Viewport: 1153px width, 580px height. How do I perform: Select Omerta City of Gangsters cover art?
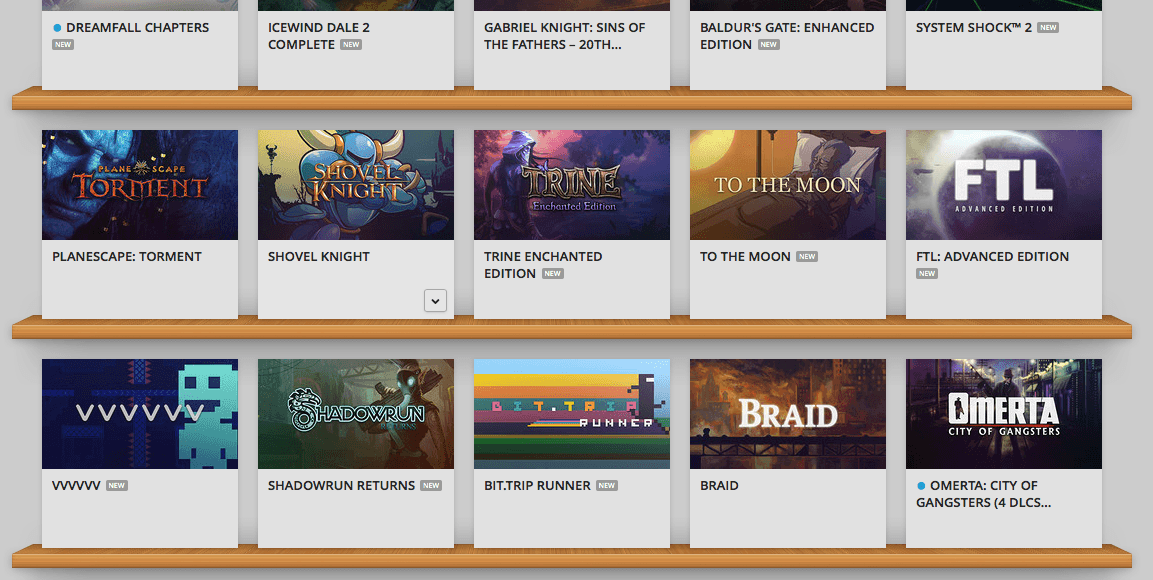coord(1004,414)
